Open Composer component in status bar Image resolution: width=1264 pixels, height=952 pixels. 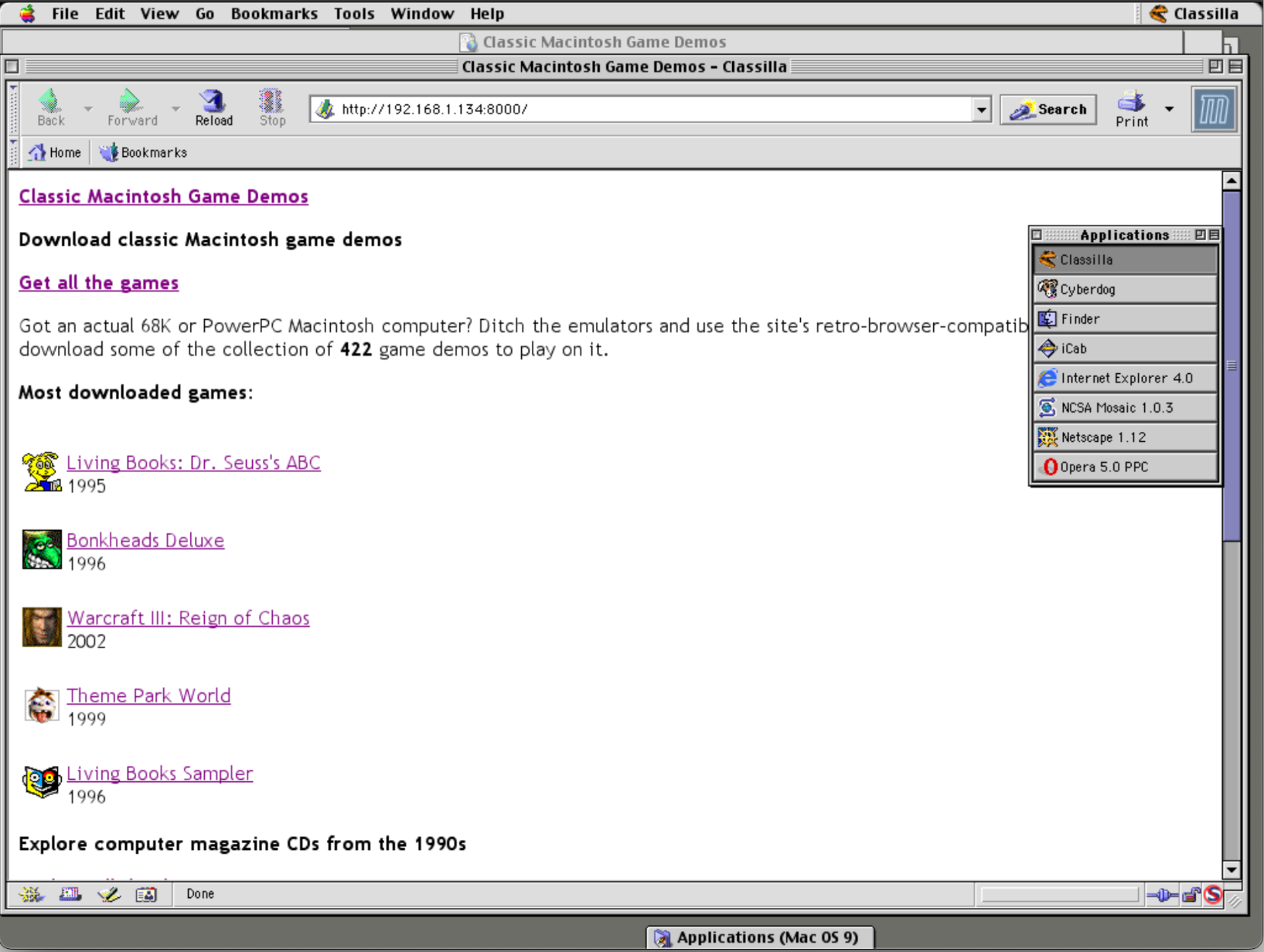pyautogui.click(x=108, y=894)
